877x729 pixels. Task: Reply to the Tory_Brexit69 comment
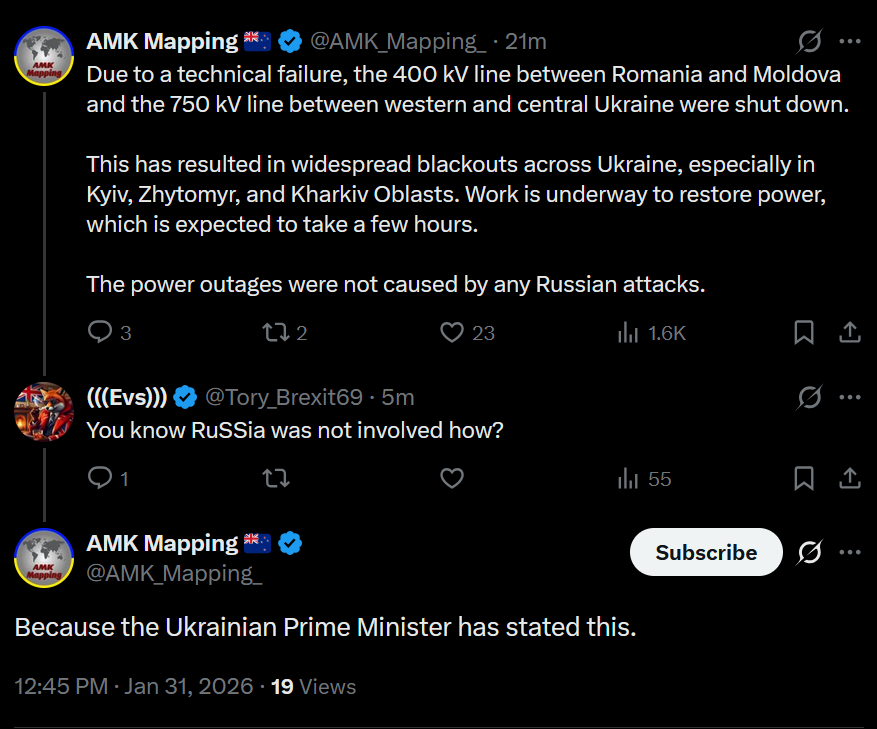pyautogui.click(x=100, y=479)
